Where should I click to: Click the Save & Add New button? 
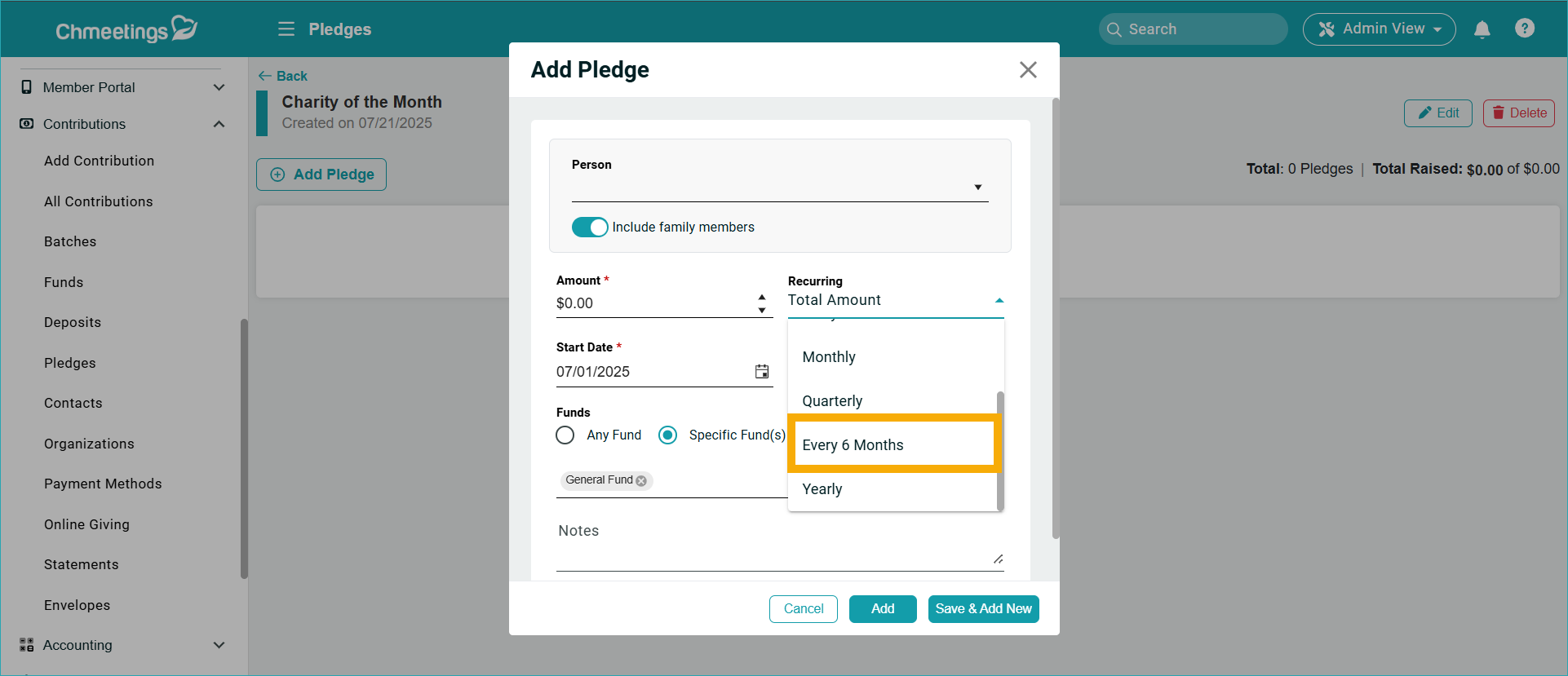coord(983,608)
